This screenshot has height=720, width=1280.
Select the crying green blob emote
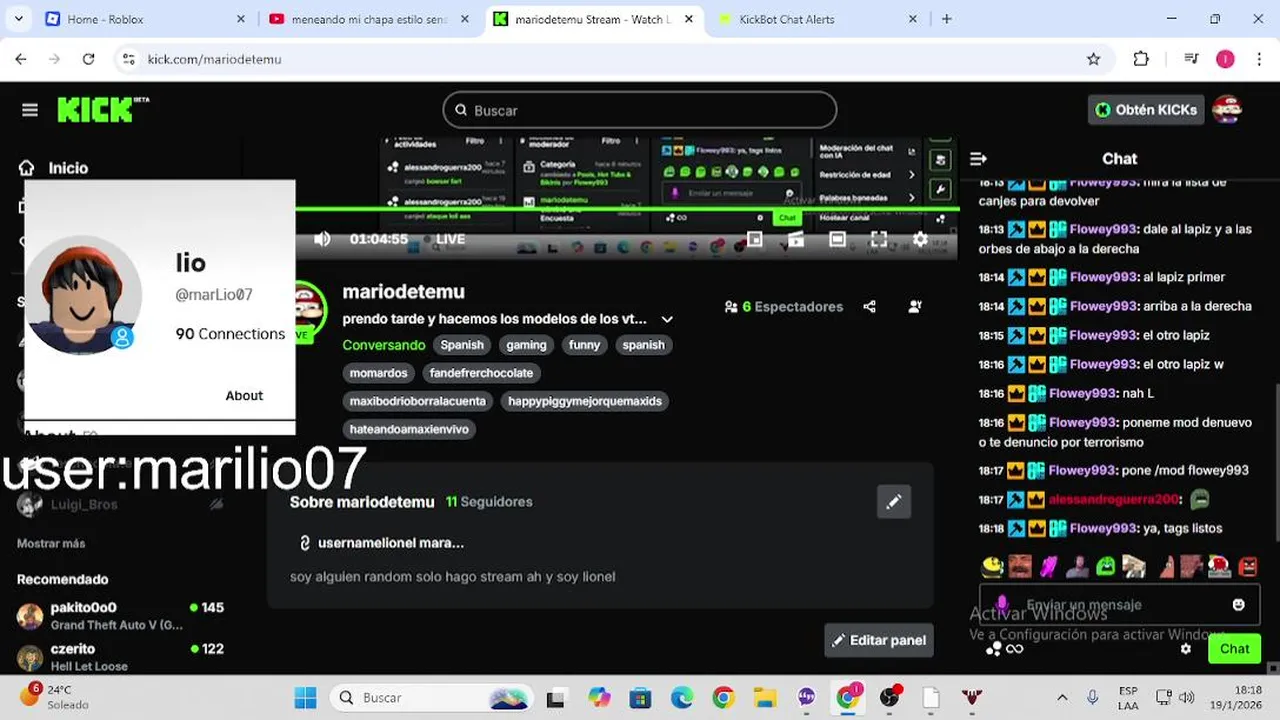point(1105,567)
